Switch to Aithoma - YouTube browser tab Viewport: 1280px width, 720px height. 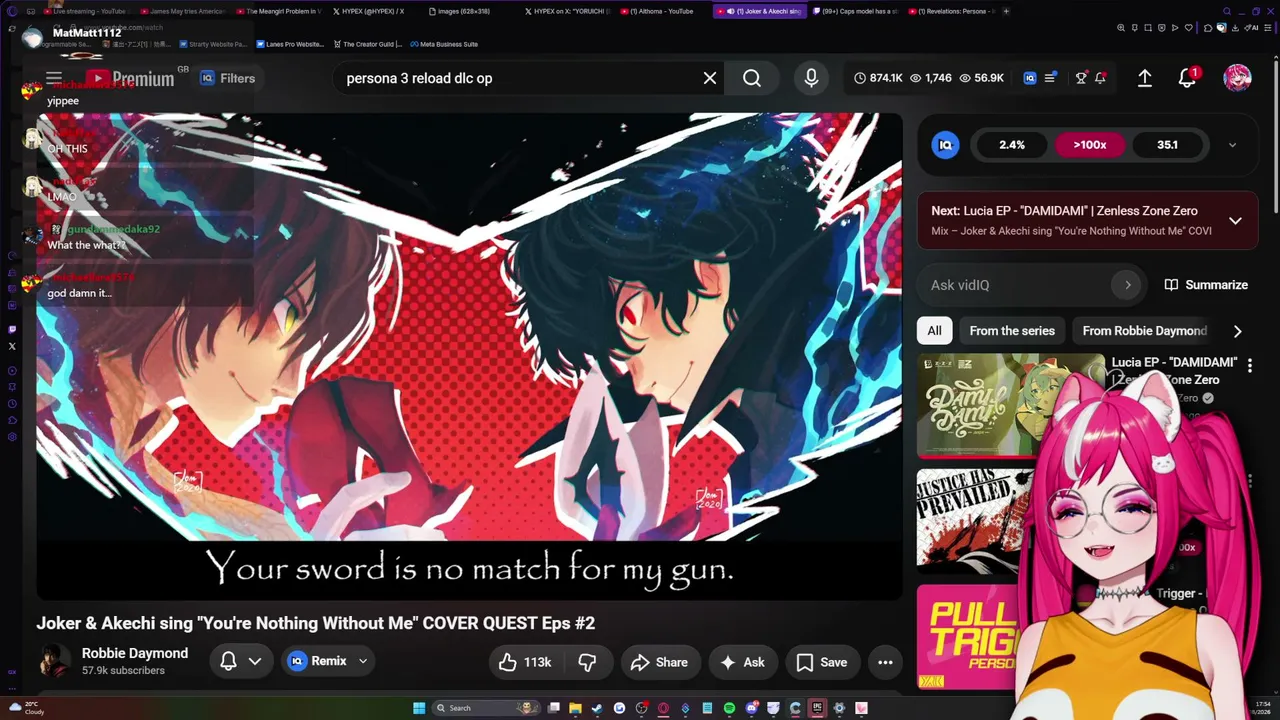point(662,11)
